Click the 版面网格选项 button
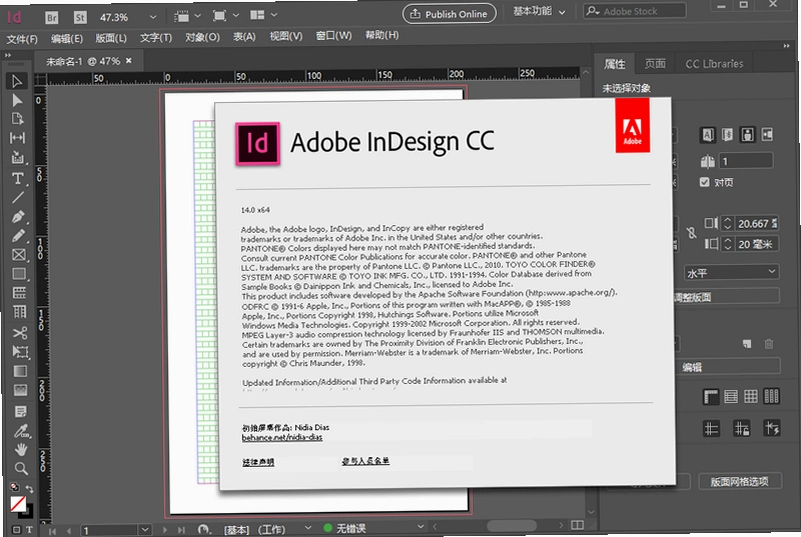801x537 pixels. click(739, 481)
